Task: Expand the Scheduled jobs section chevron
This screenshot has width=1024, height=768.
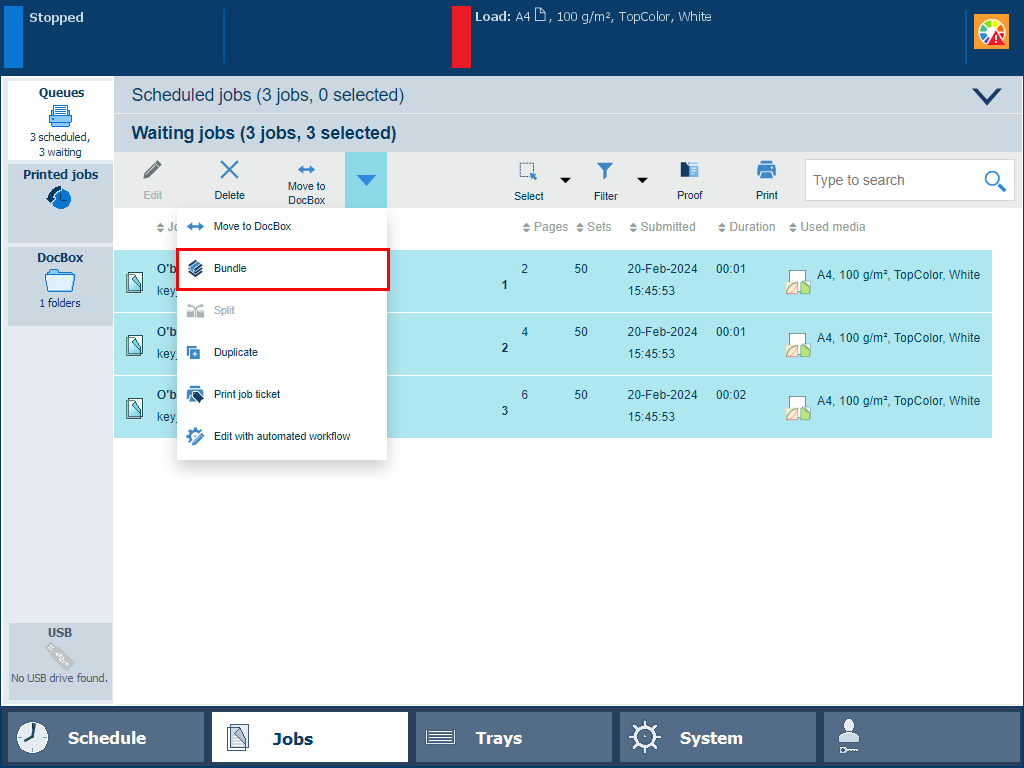Action: coord(986,96)
